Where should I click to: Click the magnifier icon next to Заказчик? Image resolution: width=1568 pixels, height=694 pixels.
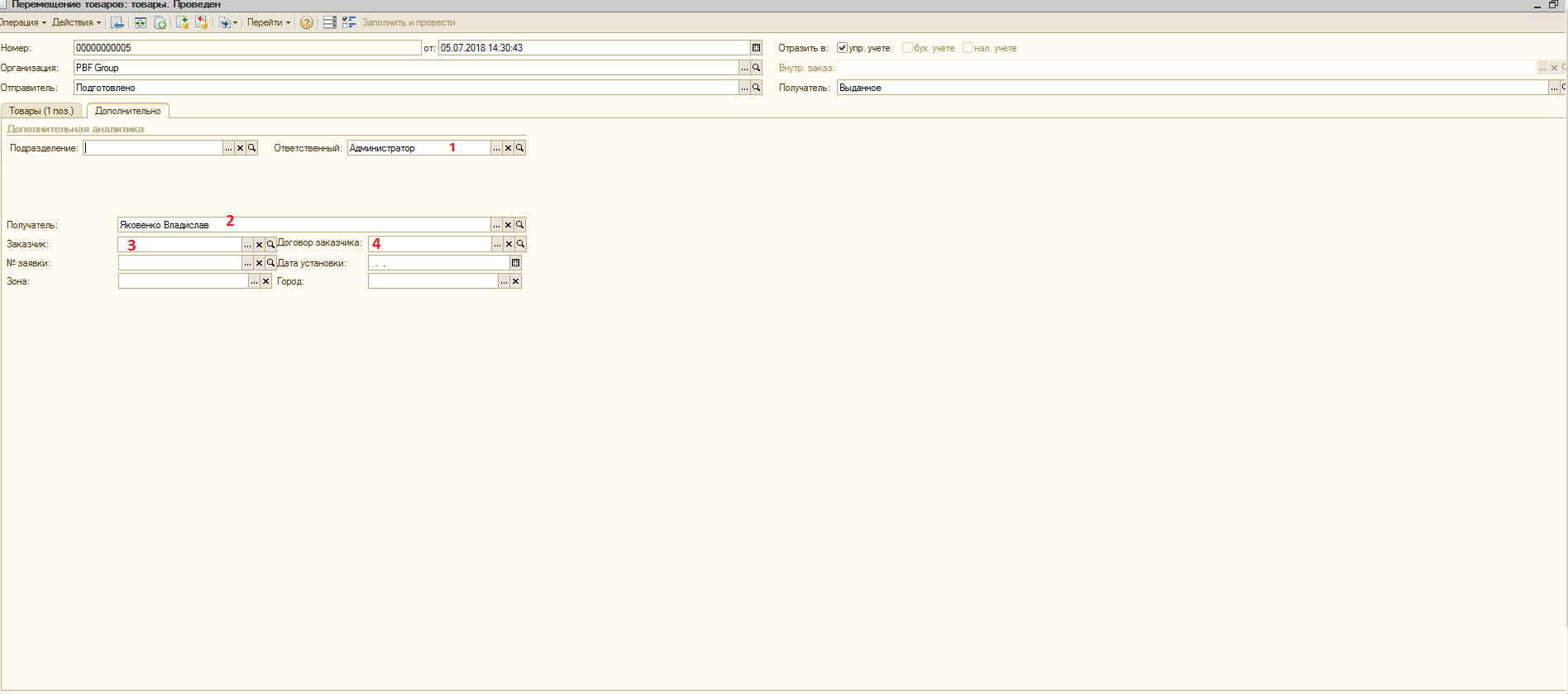(270, 245)
